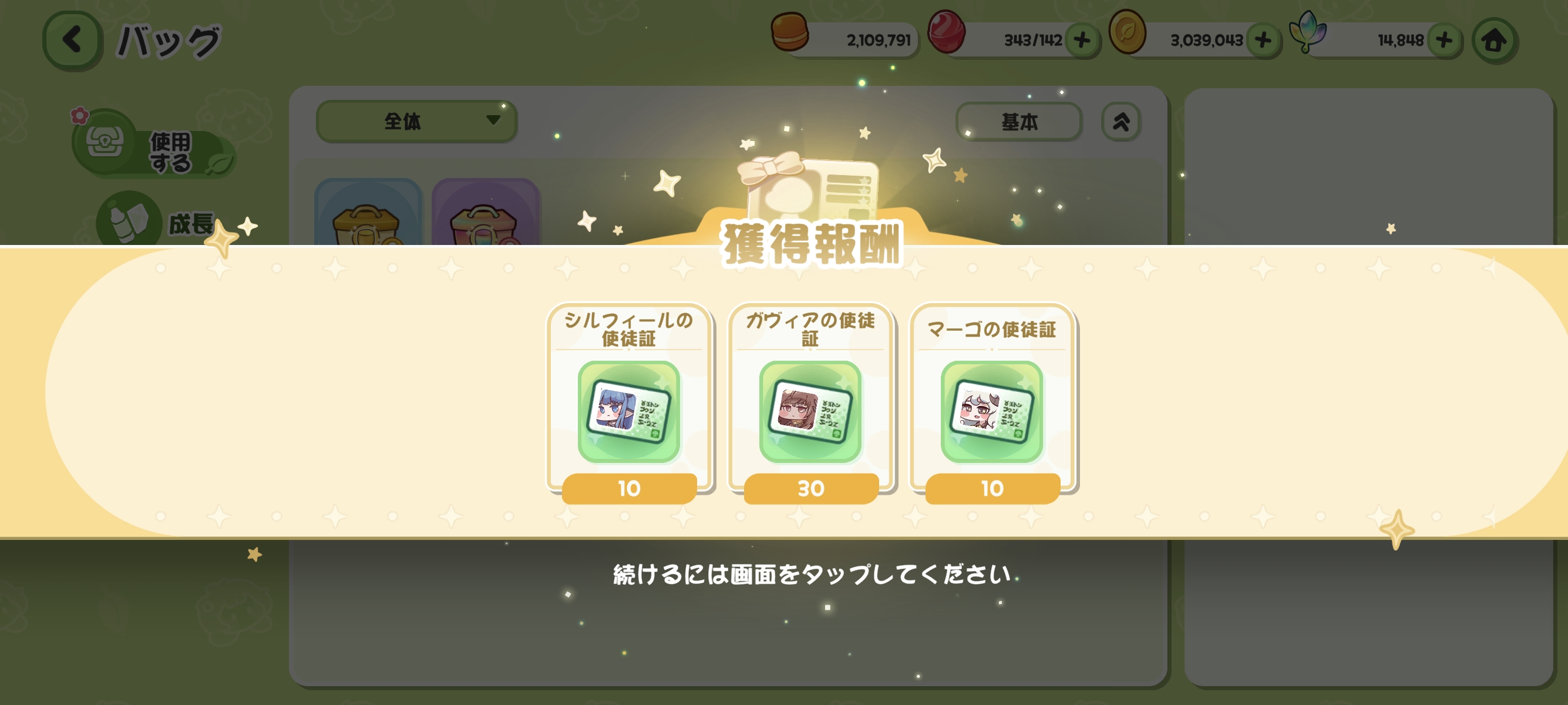This screenshot has height=705, width=1568.
Task: Go back using the arrow button
Action: (x=72, y=40)
